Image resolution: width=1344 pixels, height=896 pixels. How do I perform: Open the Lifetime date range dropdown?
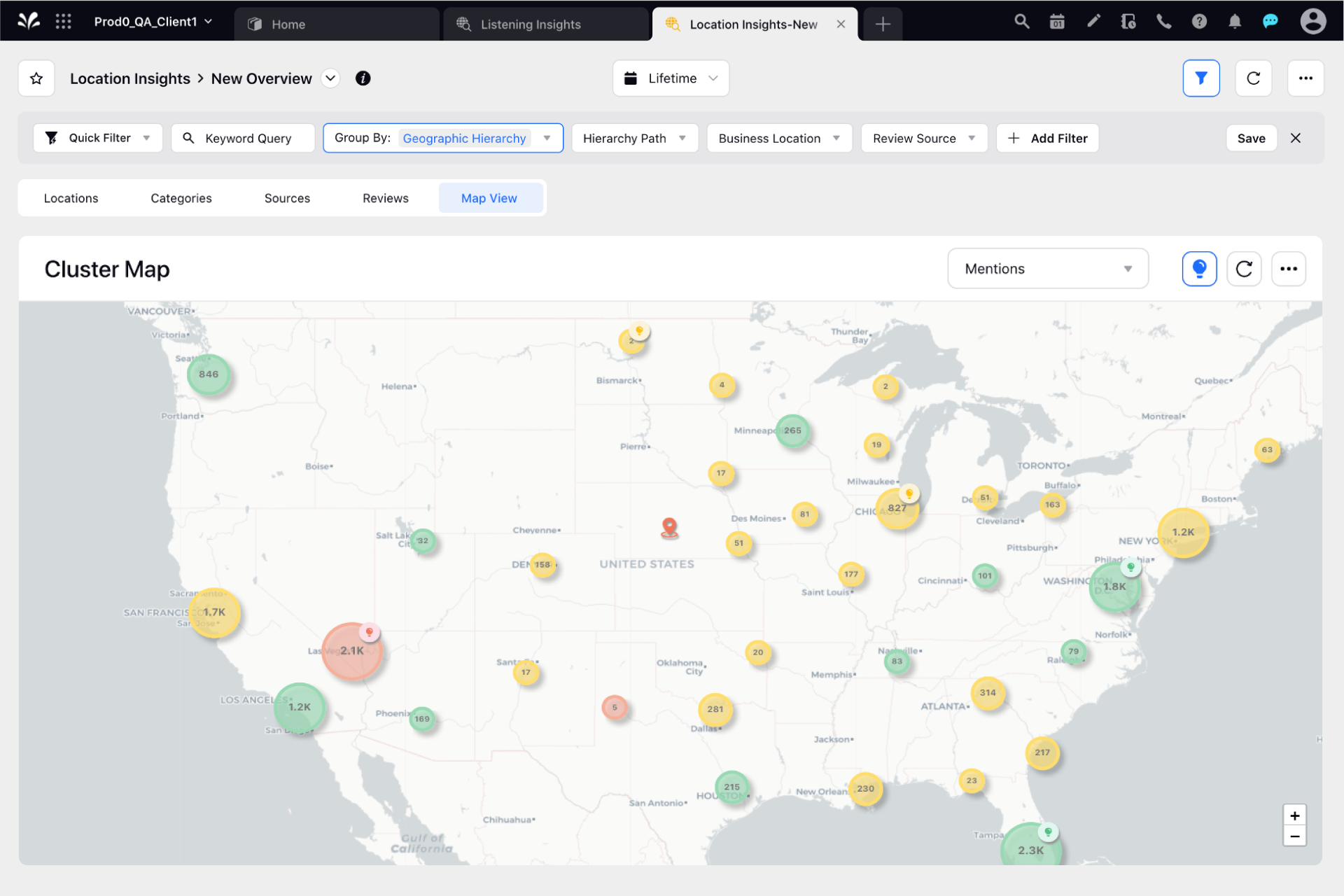(x=671, y=78)
